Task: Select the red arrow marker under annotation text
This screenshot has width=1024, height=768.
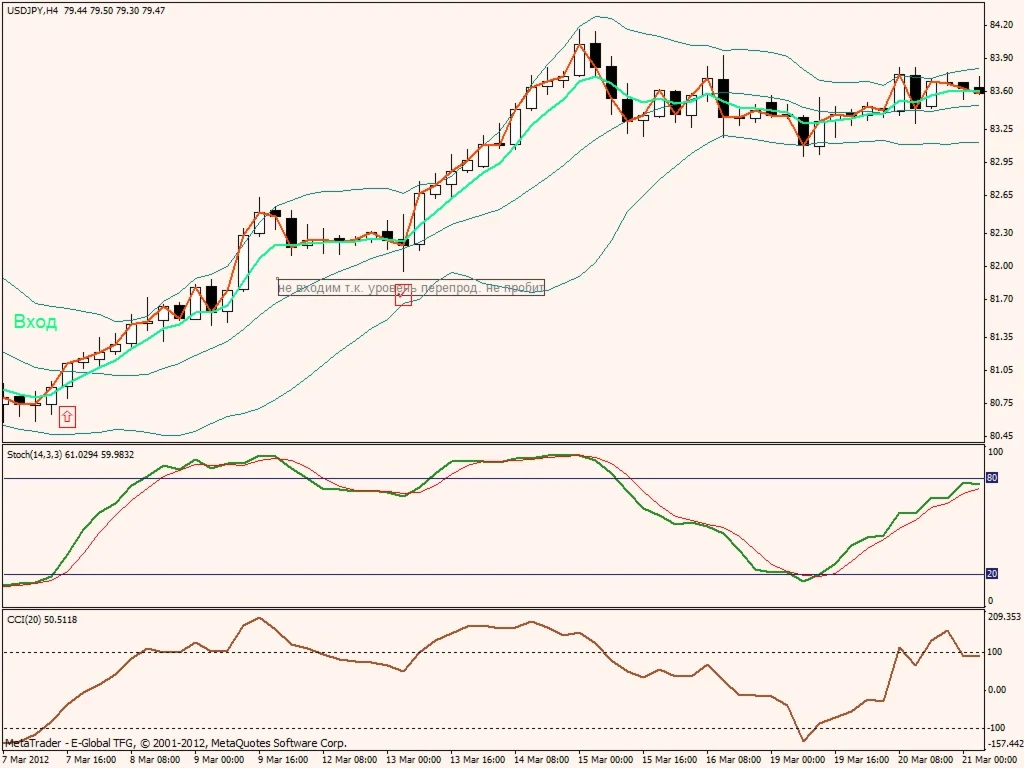Action: 403,296
